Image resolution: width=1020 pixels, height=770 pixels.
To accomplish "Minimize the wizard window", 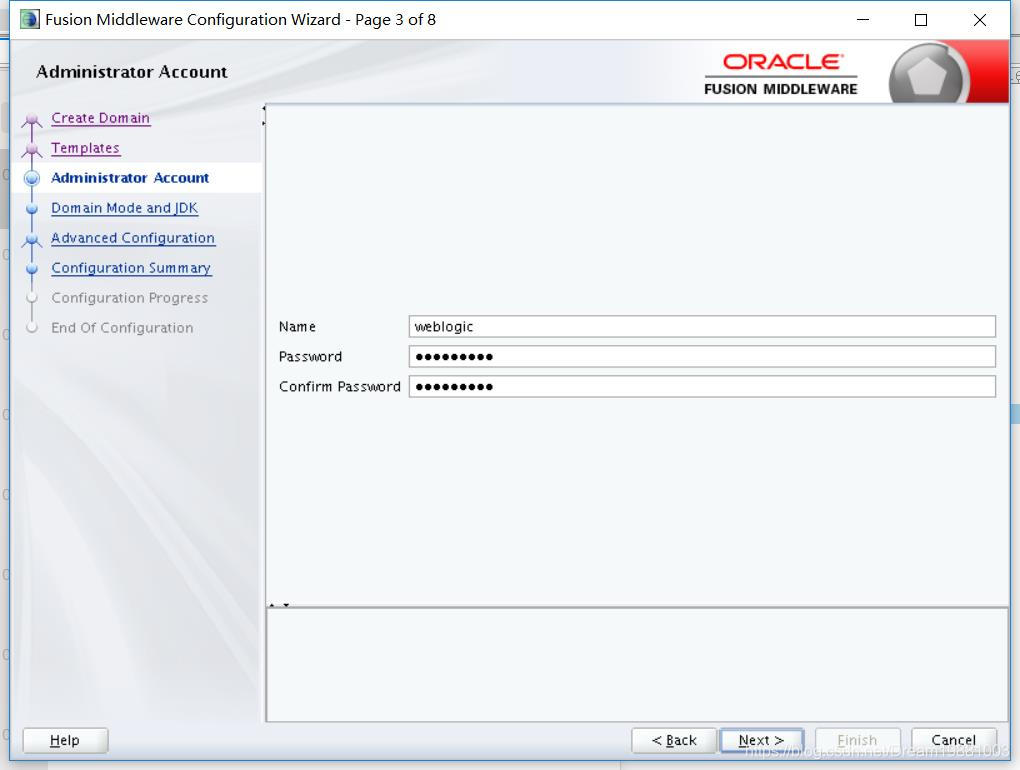I will pos(863,20).
